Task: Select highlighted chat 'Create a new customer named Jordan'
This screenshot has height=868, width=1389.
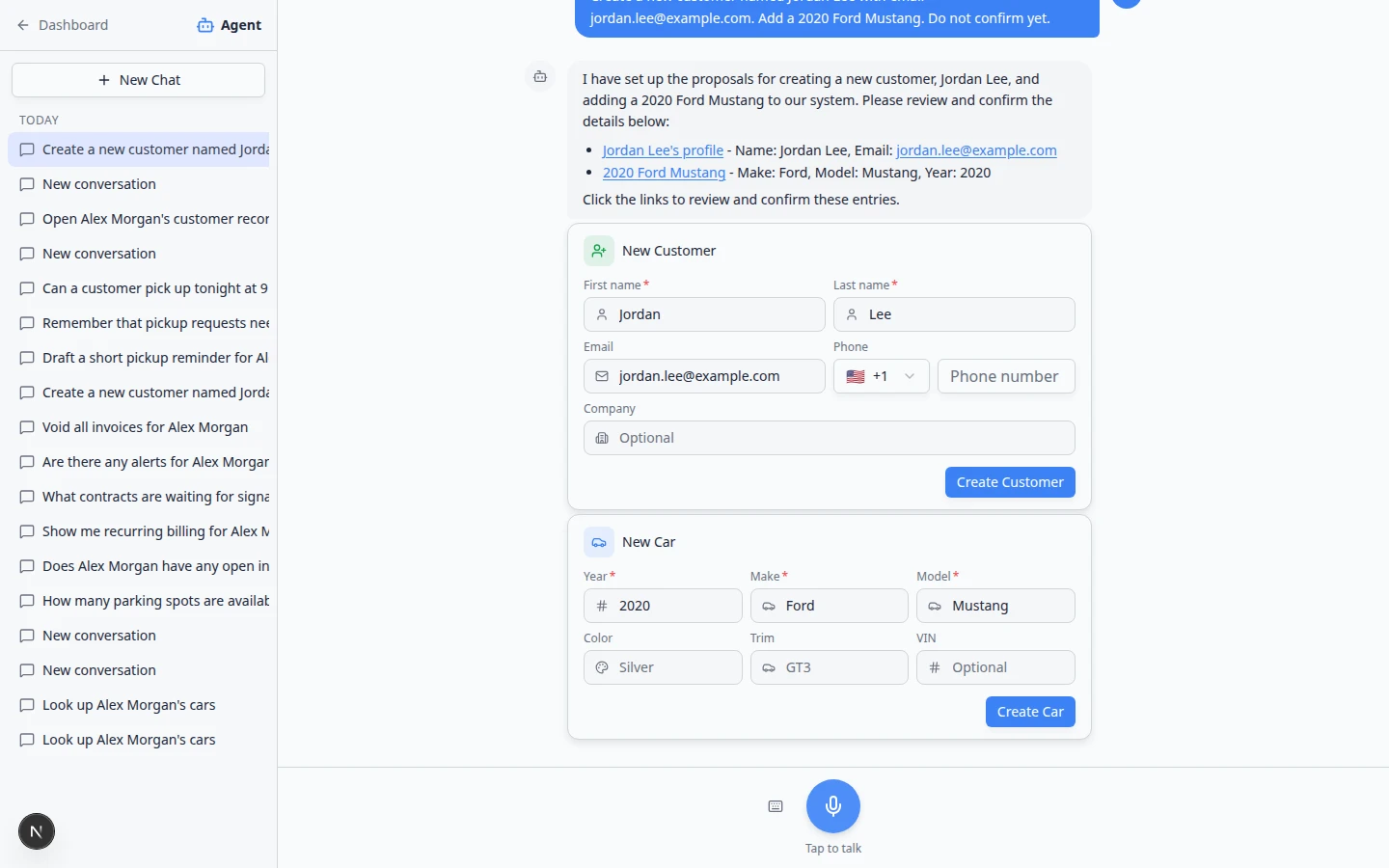Action: click(139, 149)
